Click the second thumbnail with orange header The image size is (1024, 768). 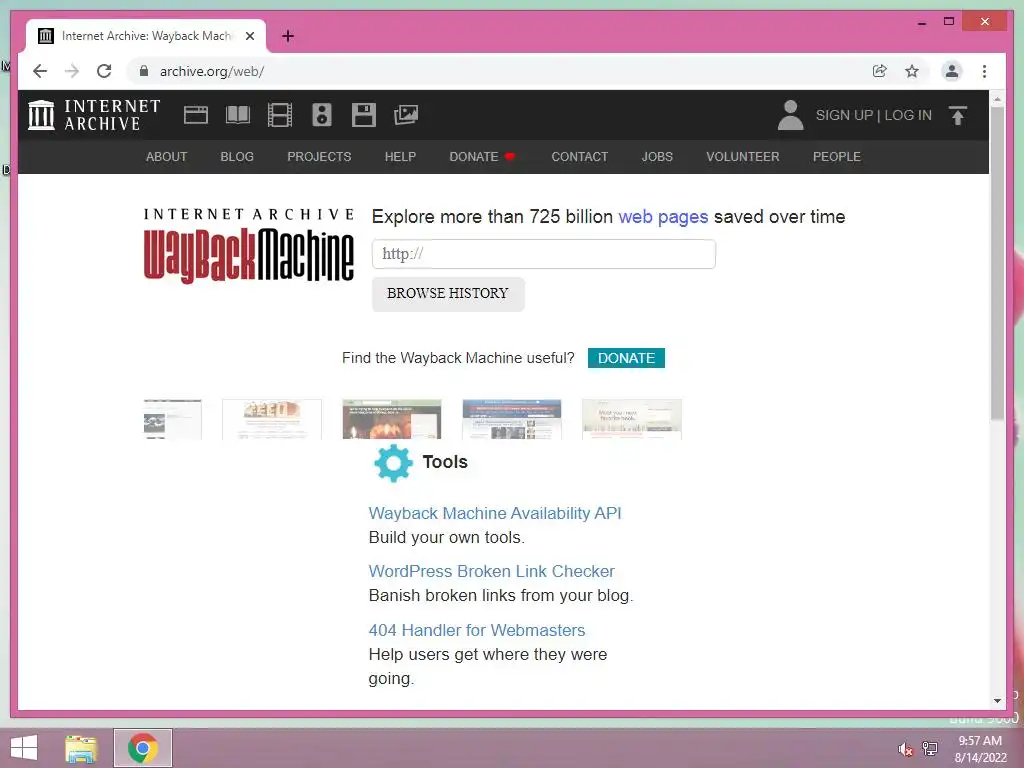(x=272, y=419)
